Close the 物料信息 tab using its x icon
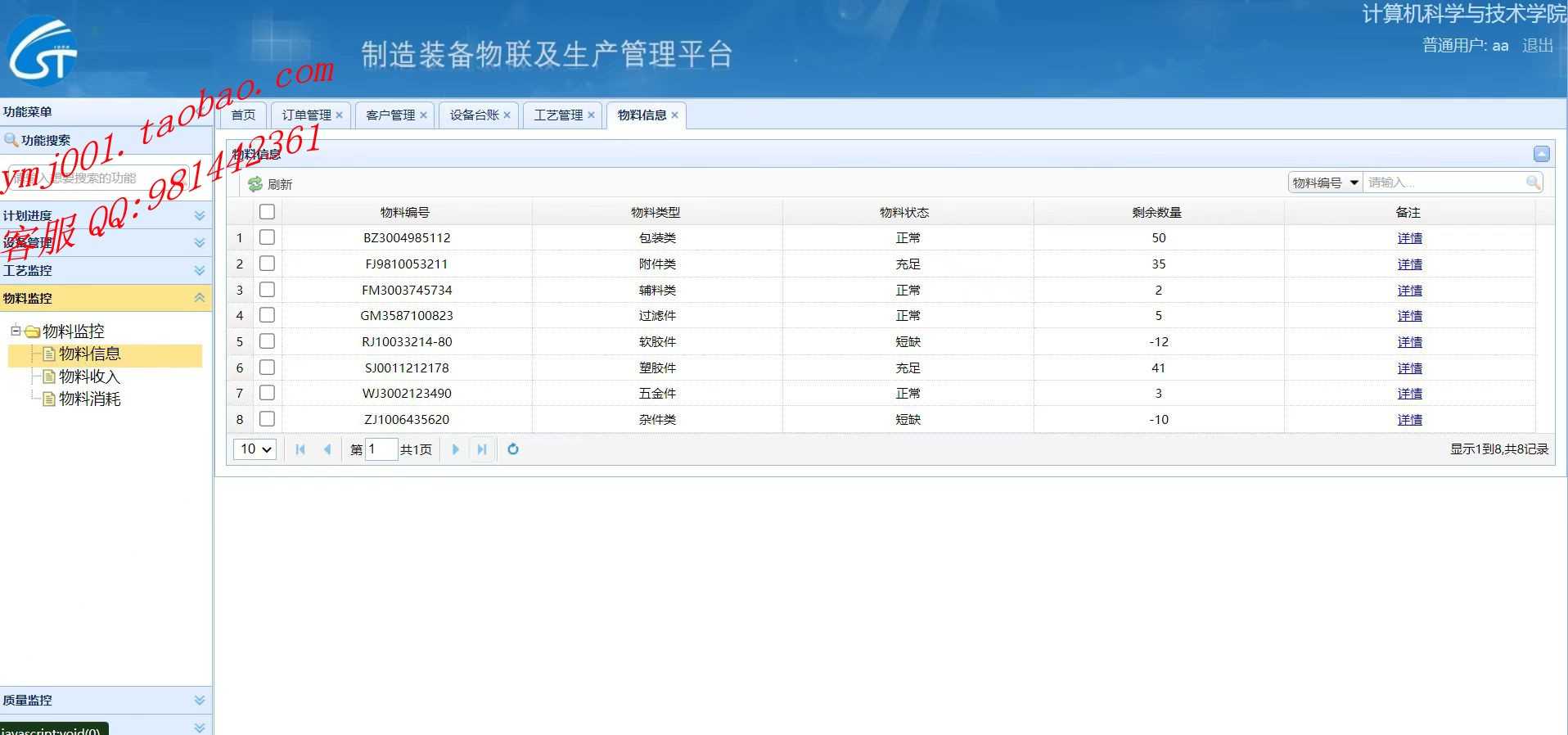The width and height of the screenshot is (1568, 735). (x=674, y=115)
